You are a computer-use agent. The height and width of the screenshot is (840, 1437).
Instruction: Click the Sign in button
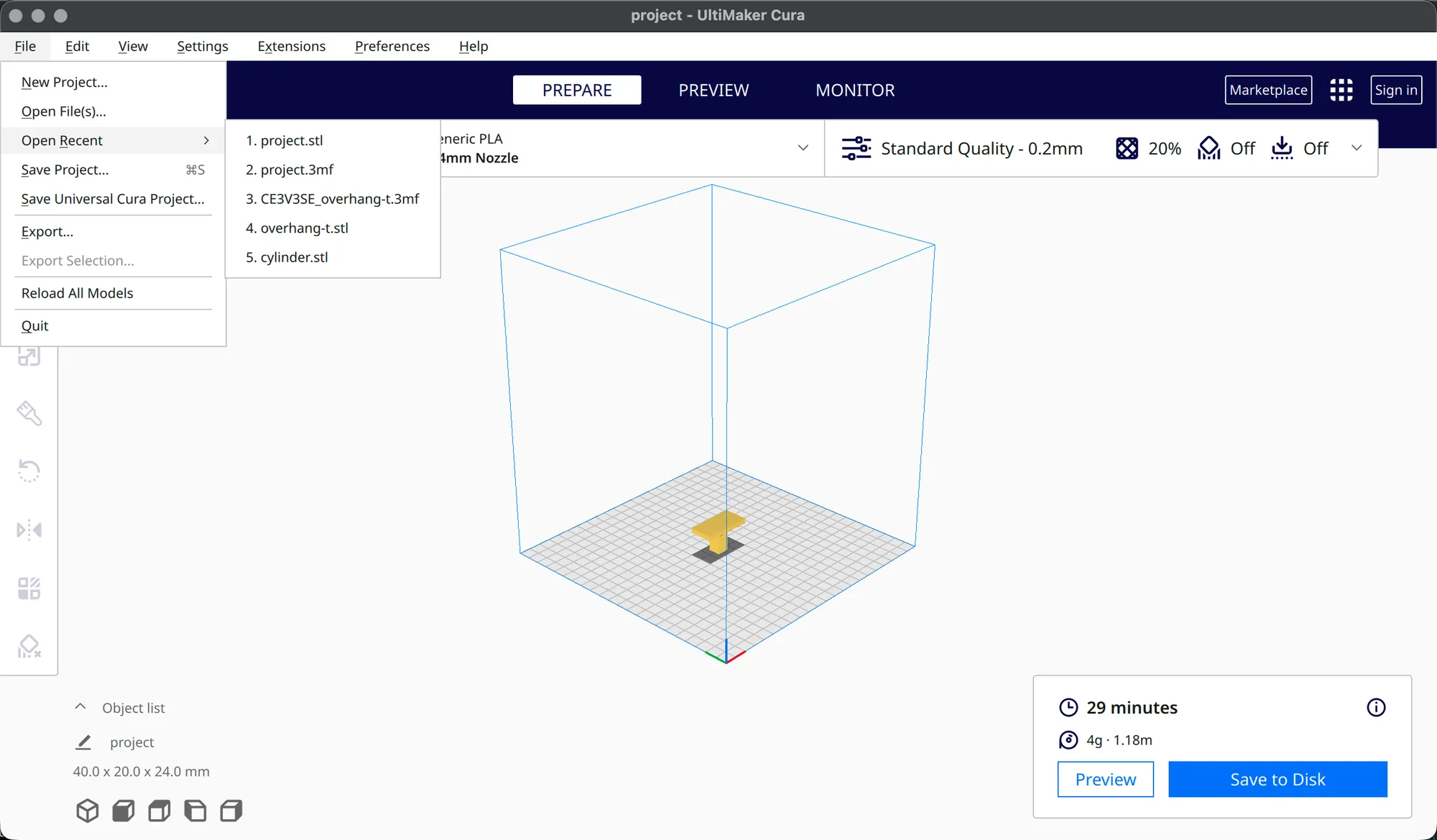tap(1396, 90)
